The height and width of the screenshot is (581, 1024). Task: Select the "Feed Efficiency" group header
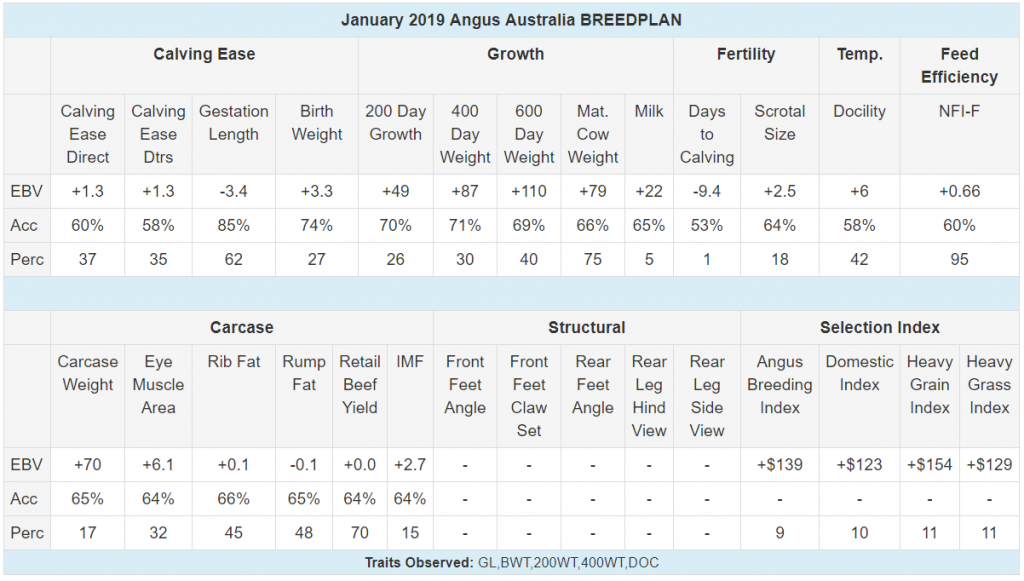(x=959, y=65)
